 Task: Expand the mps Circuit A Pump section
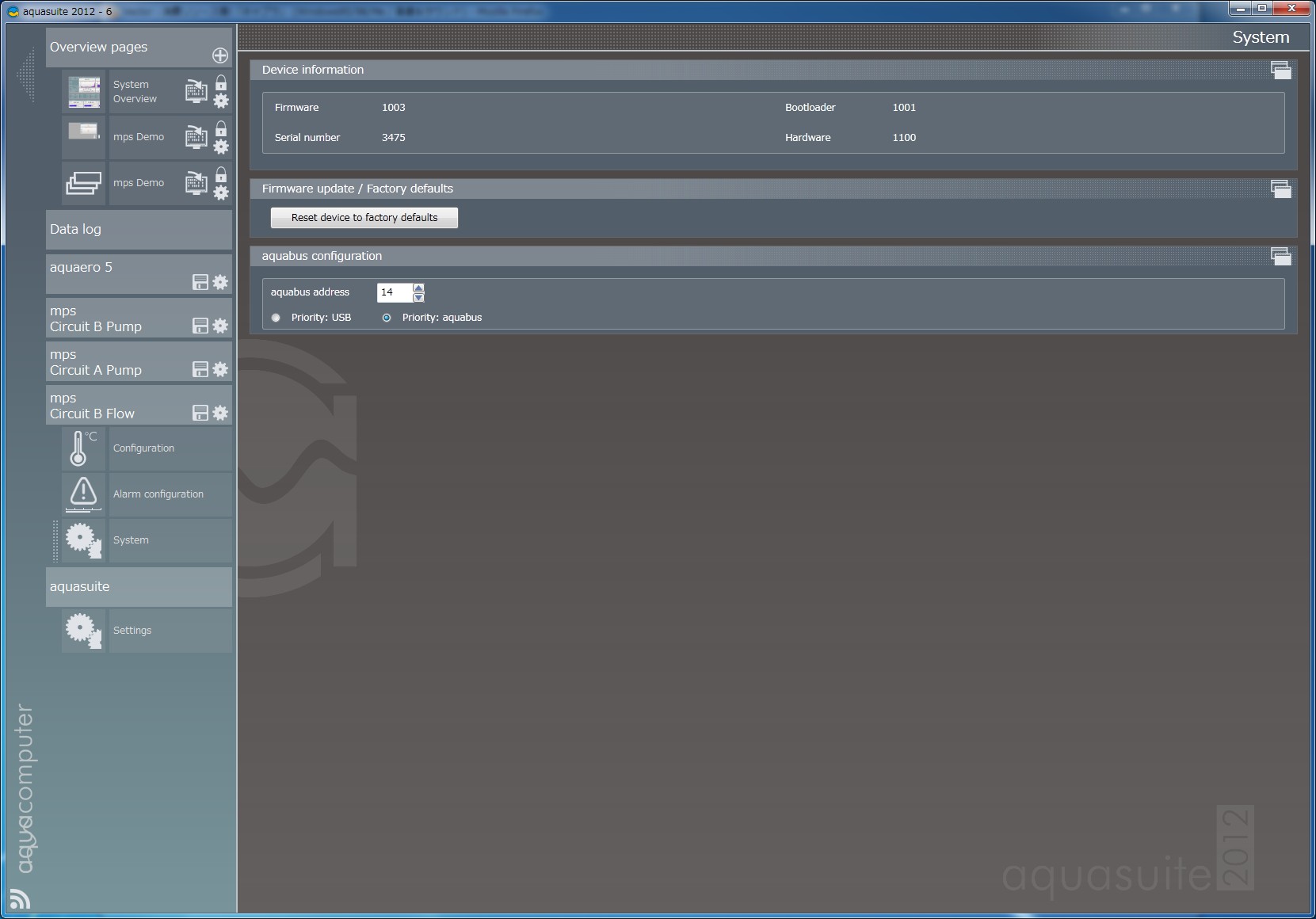139,361
